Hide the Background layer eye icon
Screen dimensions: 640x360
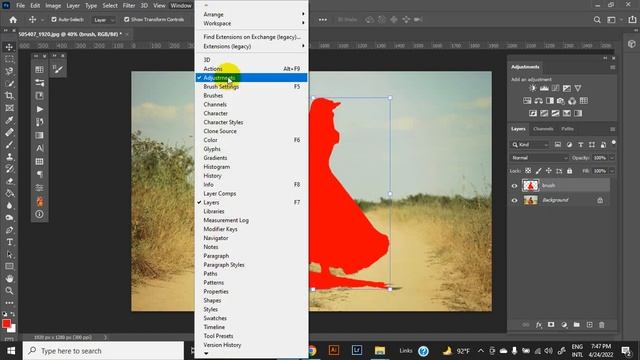pos(514,200)
